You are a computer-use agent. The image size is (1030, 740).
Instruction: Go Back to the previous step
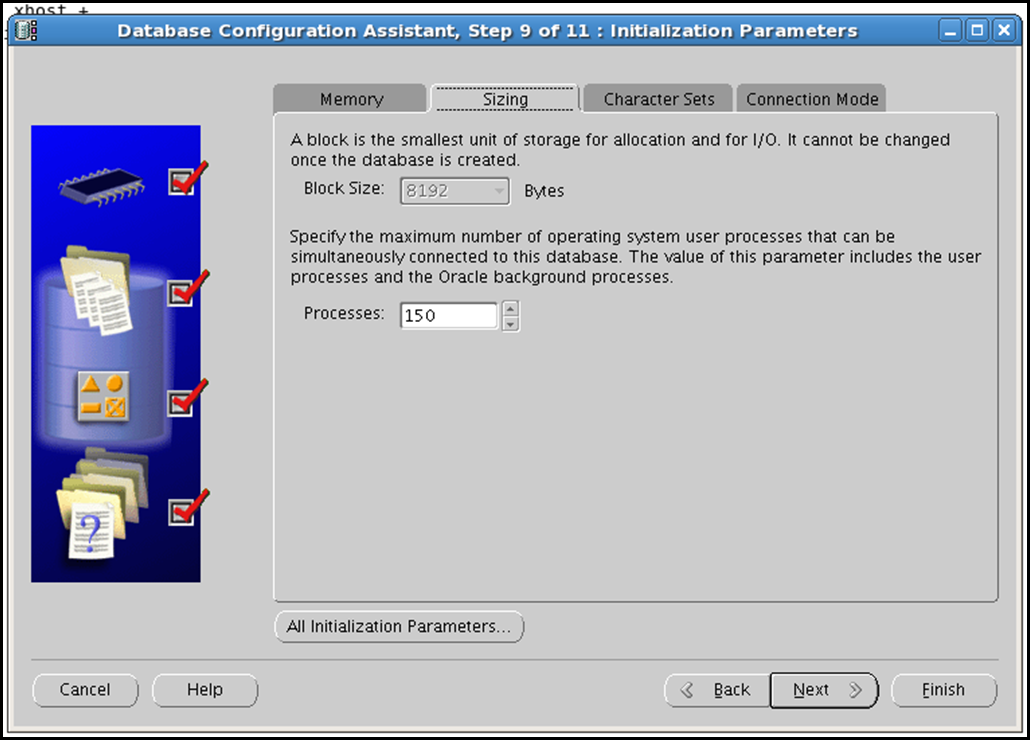tap(717, 690)
